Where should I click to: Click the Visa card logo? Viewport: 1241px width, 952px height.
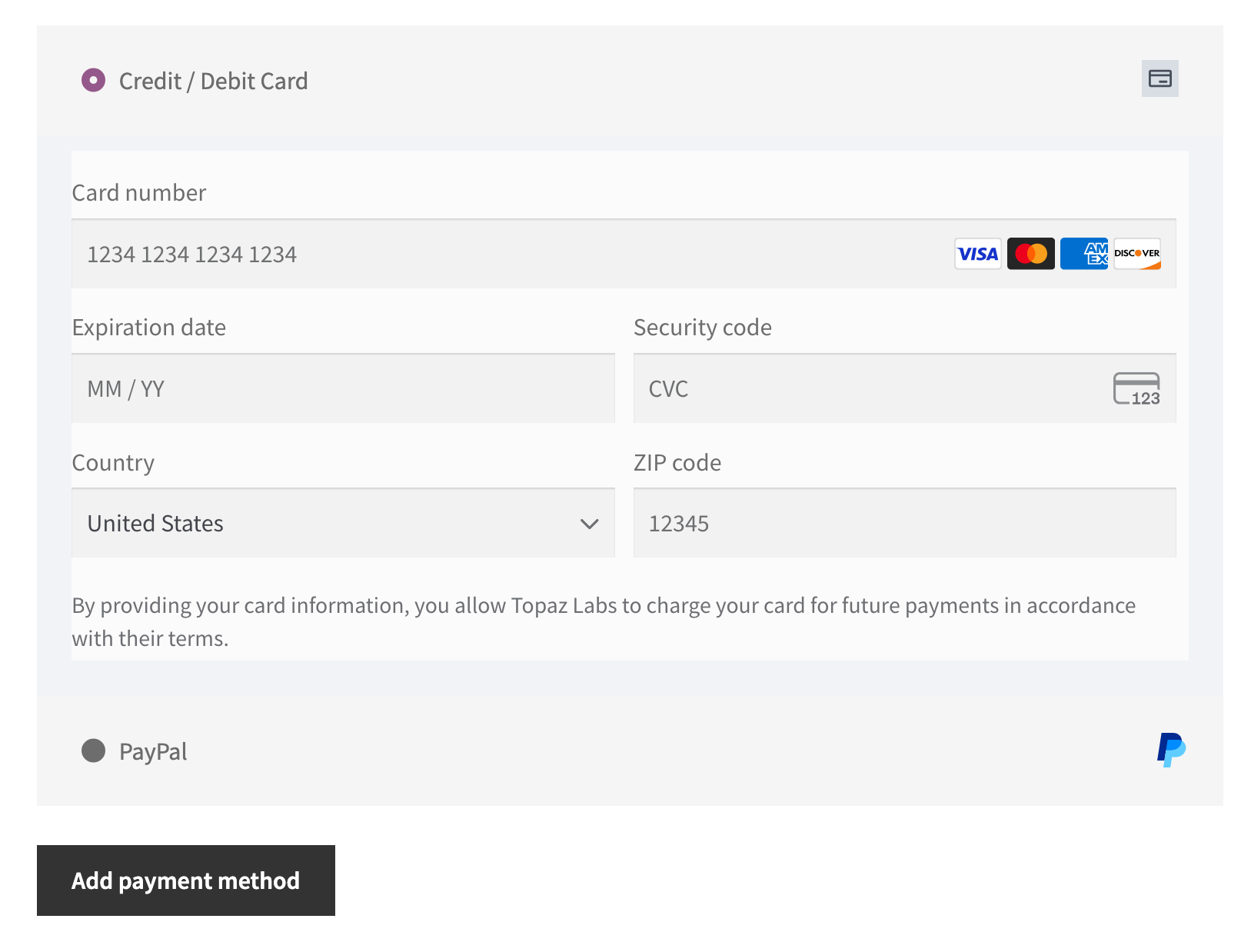coord(977,254)
